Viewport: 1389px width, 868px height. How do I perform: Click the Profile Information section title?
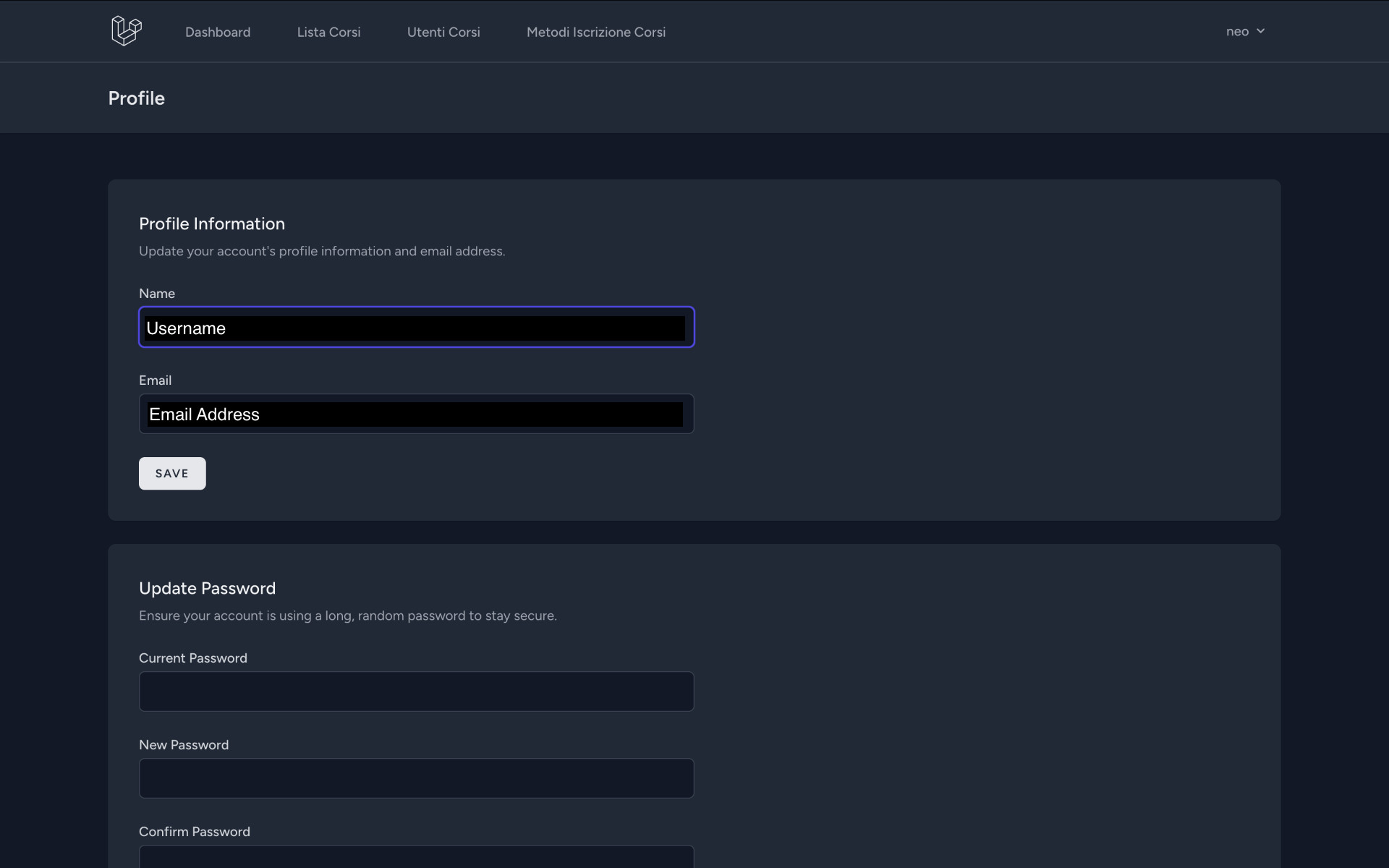[212, 224]
